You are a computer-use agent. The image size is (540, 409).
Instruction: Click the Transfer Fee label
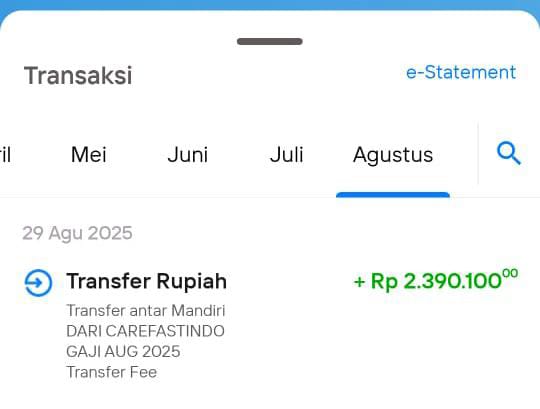coord(112,372)
